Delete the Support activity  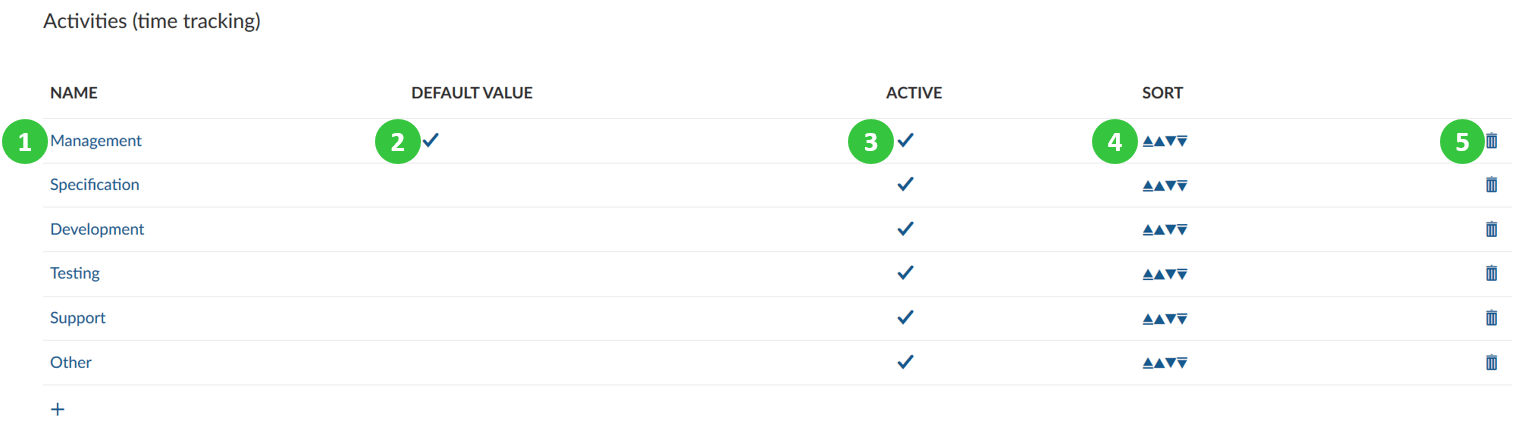pos(1491,318)
